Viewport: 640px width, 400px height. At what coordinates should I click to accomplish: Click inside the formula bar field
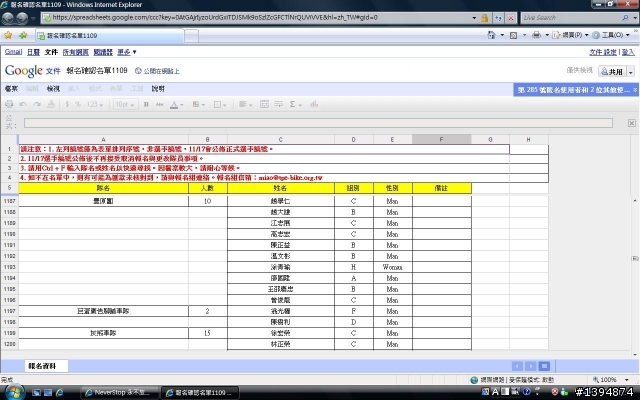pyautogui.click(x=318, y=123)
